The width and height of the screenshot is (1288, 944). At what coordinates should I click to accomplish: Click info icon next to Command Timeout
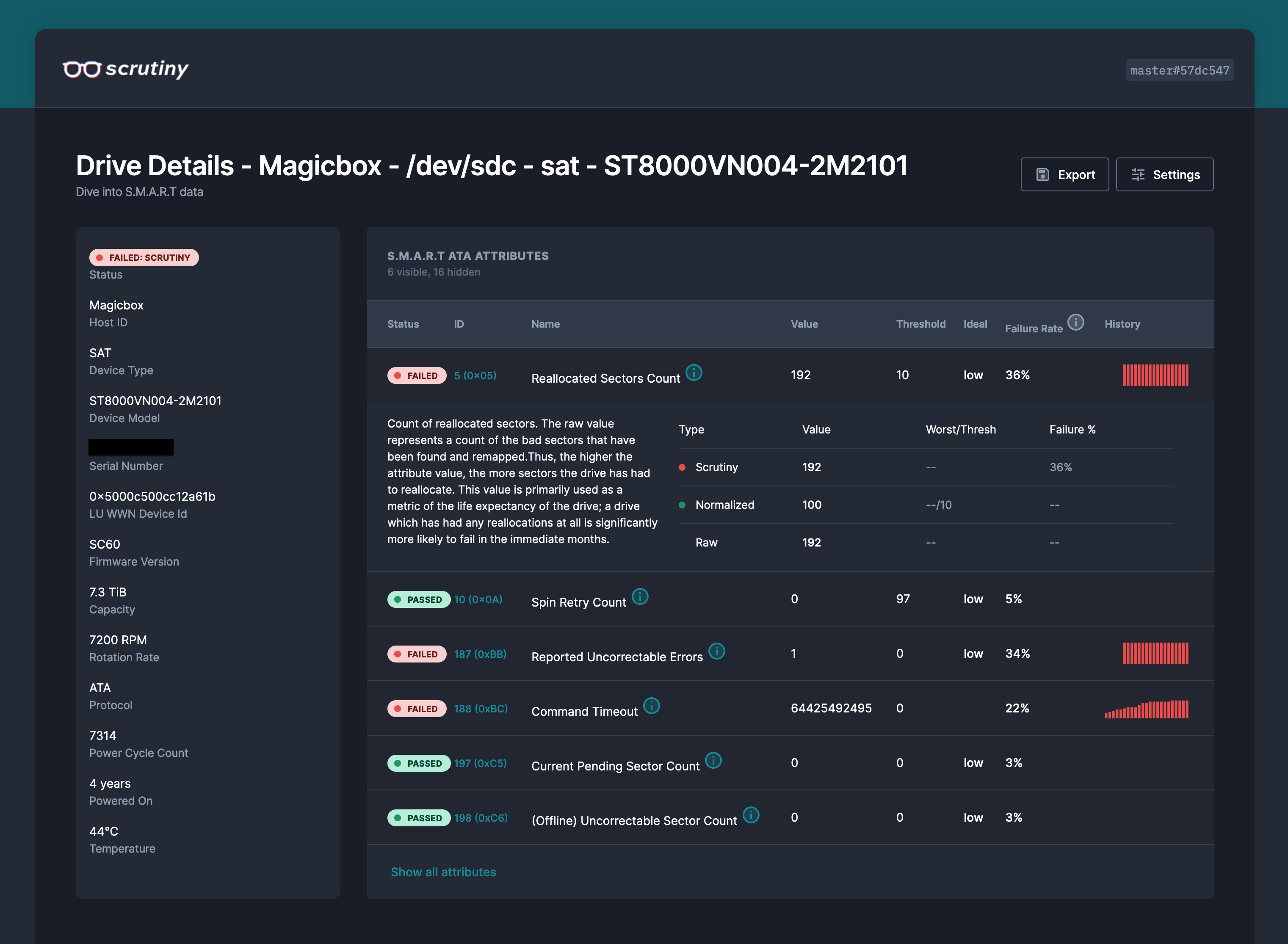click(652, 706)
